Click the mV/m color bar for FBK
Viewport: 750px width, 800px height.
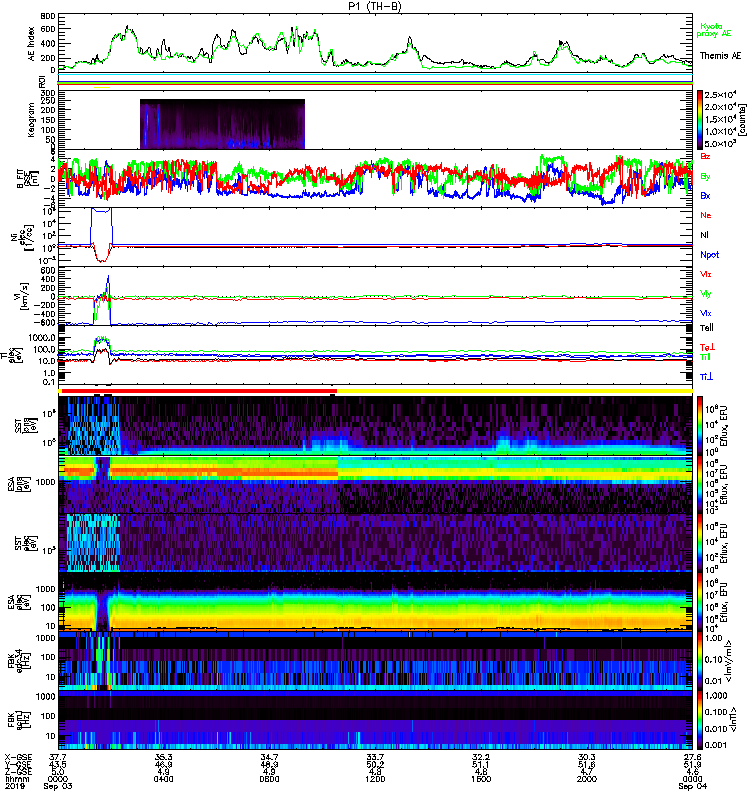700,661
